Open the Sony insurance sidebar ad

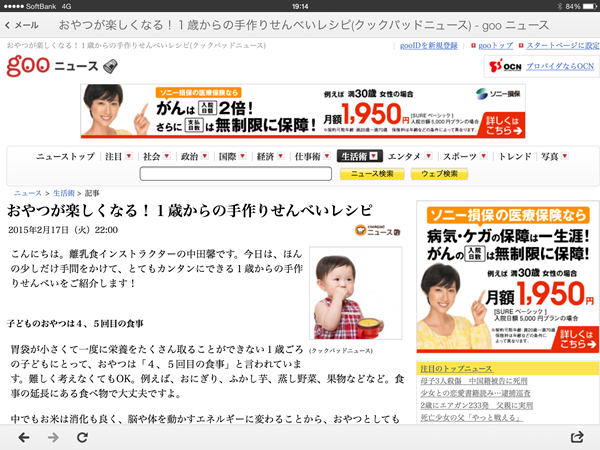click(x=508, y=277)
